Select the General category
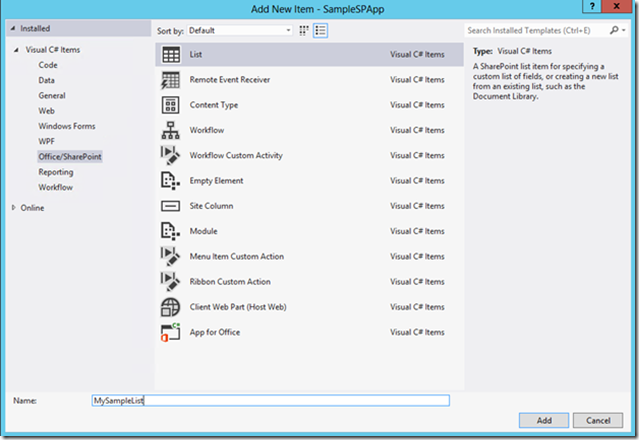Viewport: 639px width, 440px height. [x=52, y=96]
